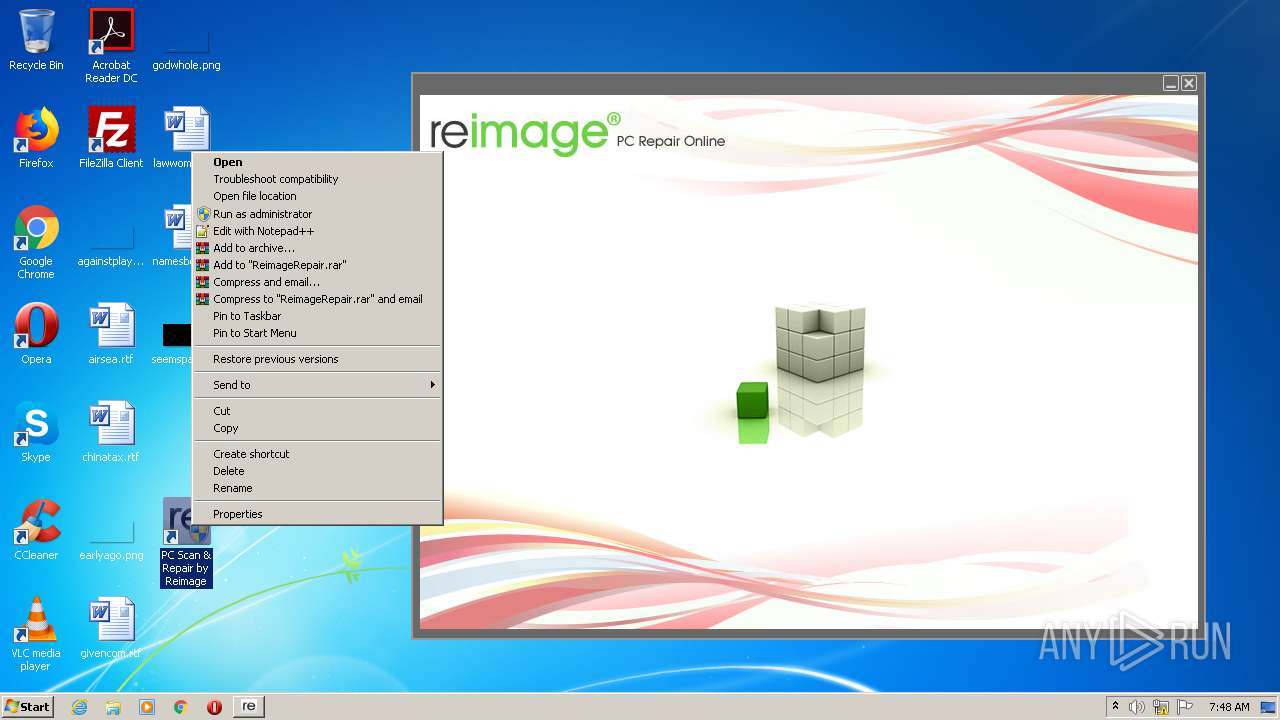1280x720 pixels.
Task: Open FileZilla Client shortcut
Action: pyautogui.click(x=111, y=138)
